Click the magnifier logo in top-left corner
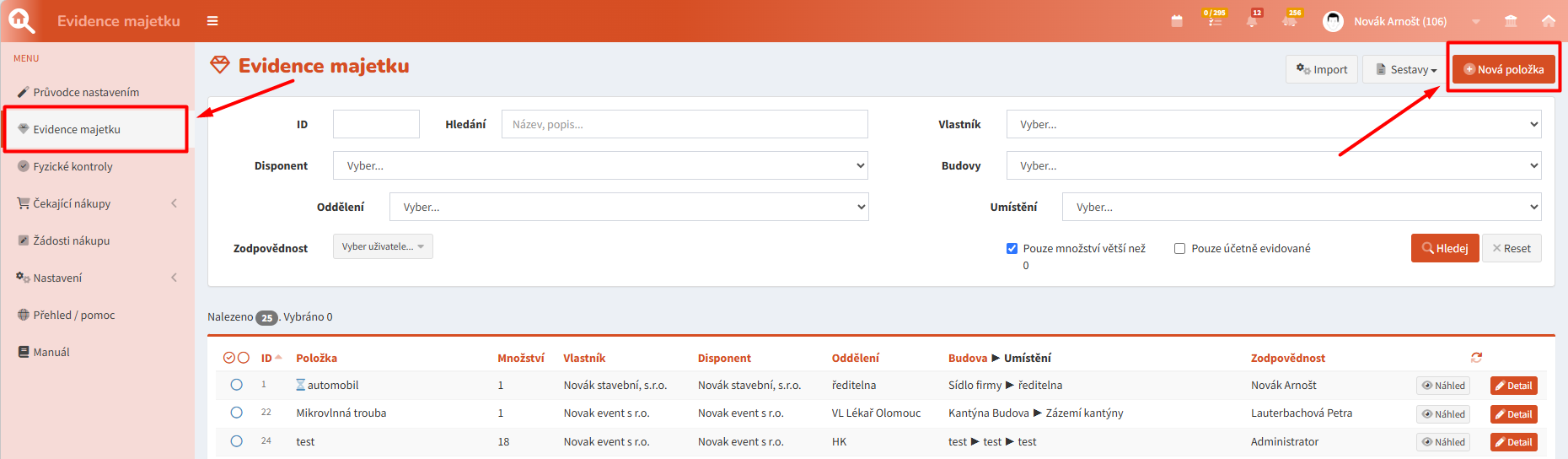This screenshot has width=1568, height=459. coord(21,20)
